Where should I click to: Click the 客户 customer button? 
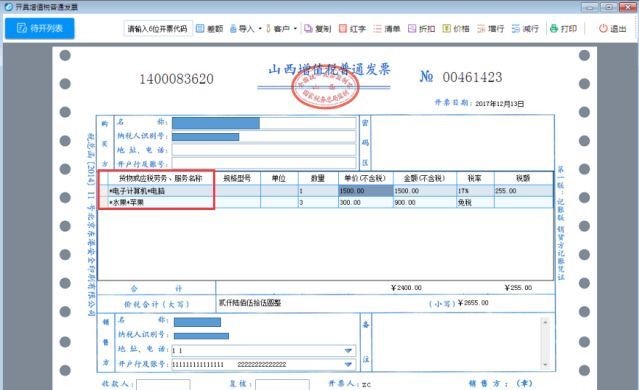click(x=278, y=29)
